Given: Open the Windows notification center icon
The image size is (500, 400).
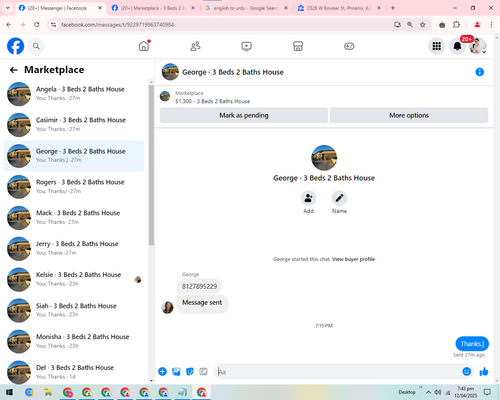Looking at the screenshot, I should [487, 392].
